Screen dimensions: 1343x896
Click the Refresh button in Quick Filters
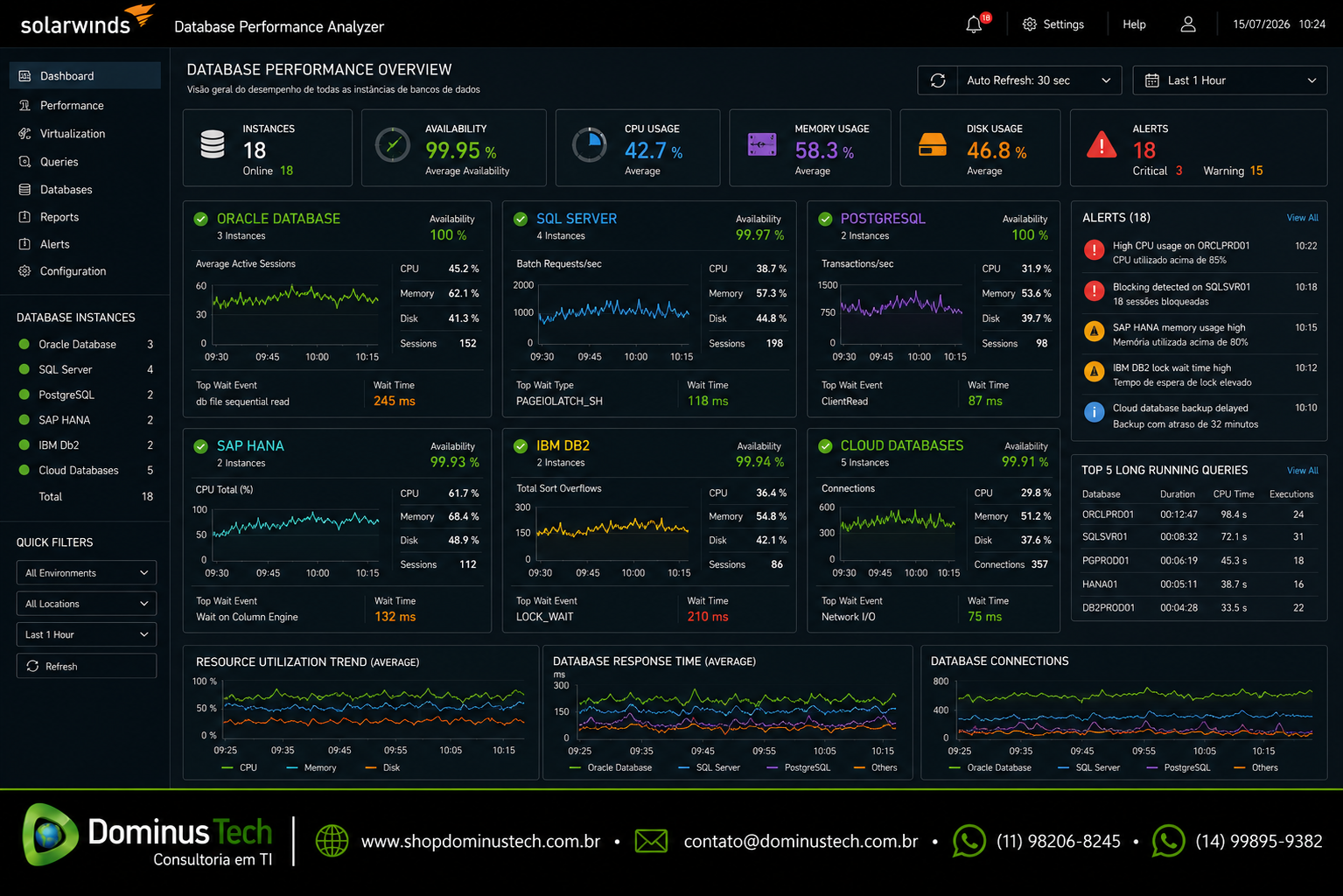click(x=87, y=666)
